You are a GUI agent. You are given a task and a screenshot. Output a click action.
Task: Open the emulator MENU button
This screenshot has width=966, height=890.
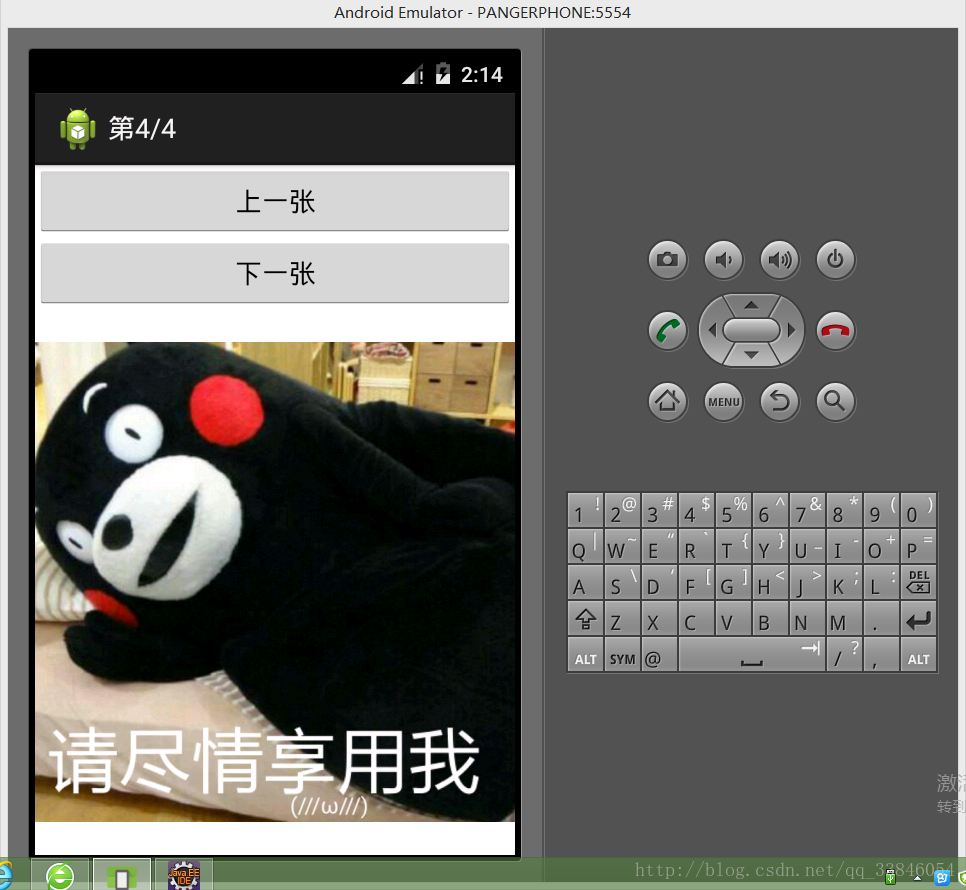[723, 402]
